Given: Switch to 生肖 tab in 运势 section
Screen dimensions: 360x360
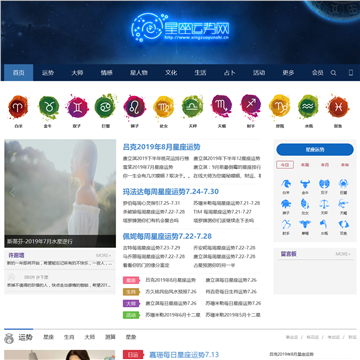Looking at the screenshot, I should tap(69, 337).
